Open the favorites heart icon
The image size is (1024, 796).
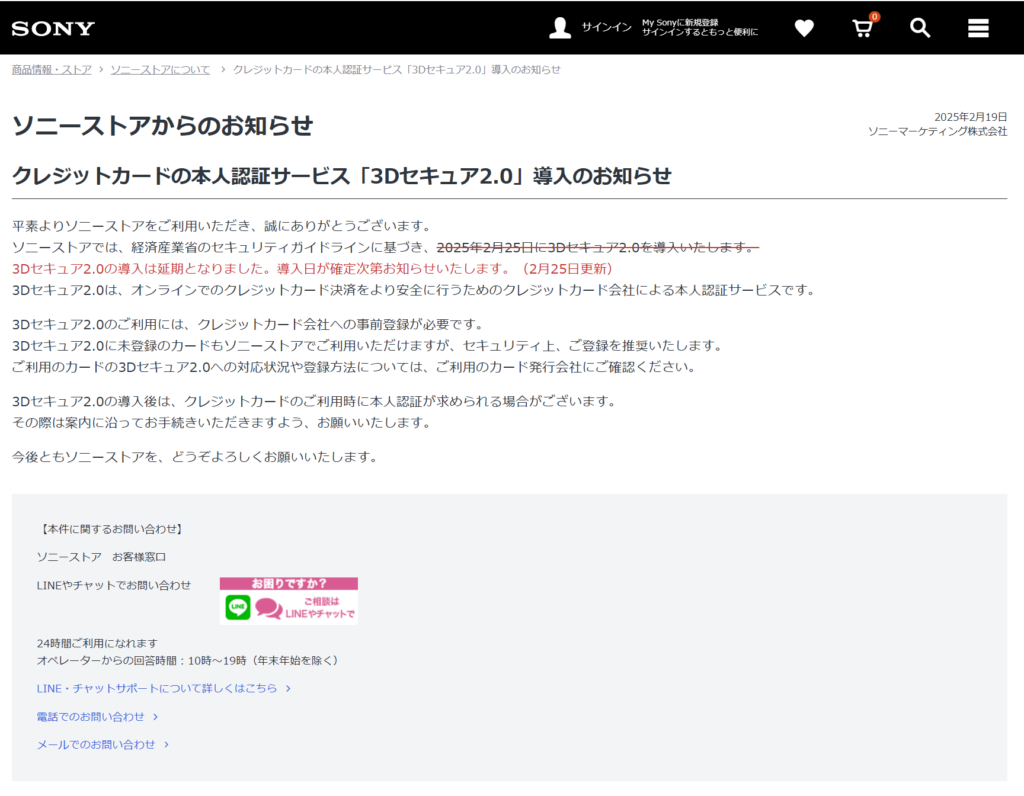coord(804,28)
